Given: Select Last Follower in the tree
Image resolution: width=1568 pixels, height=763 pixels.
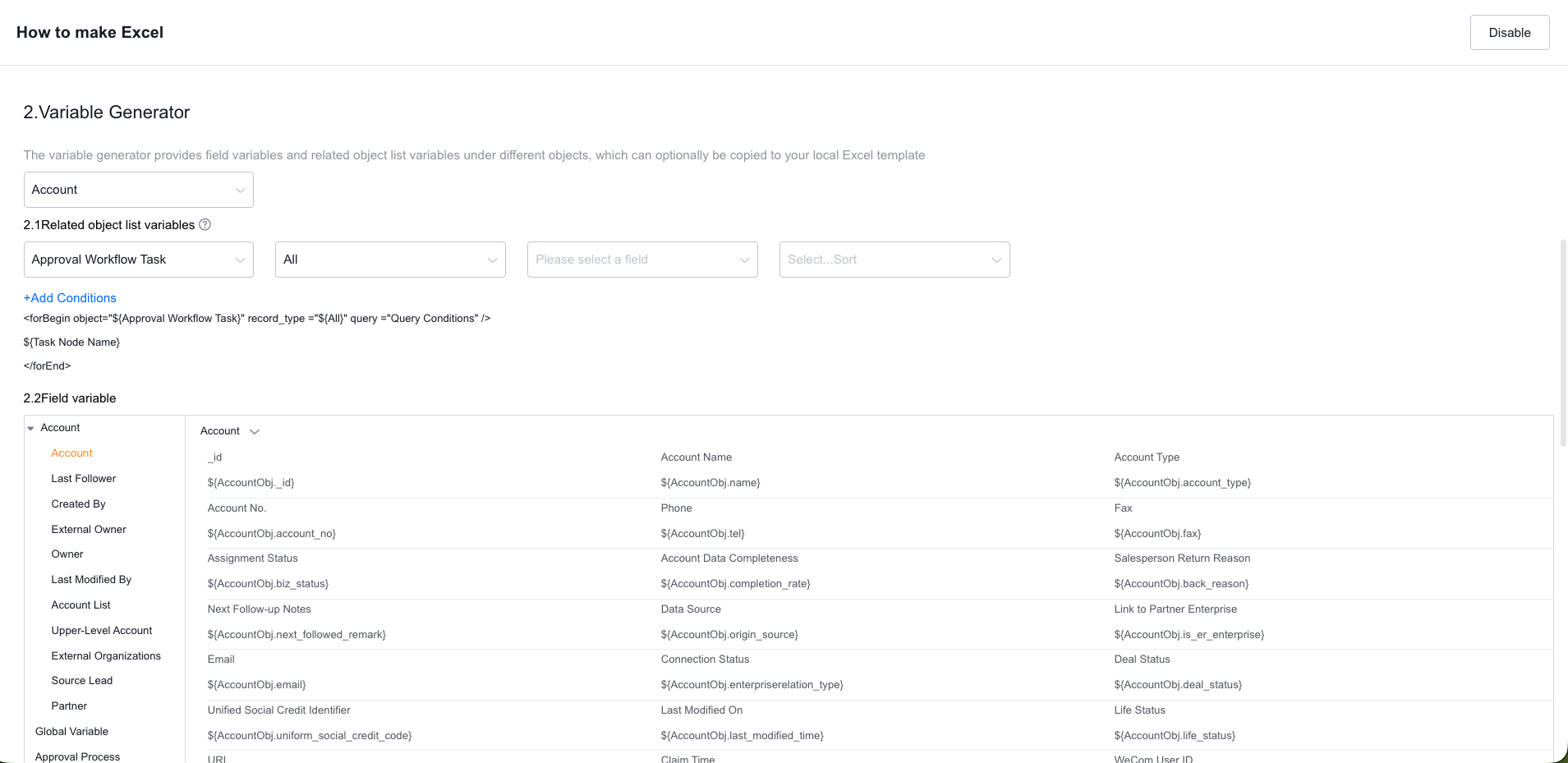Looking at the screenshot, I should (84, 479).
